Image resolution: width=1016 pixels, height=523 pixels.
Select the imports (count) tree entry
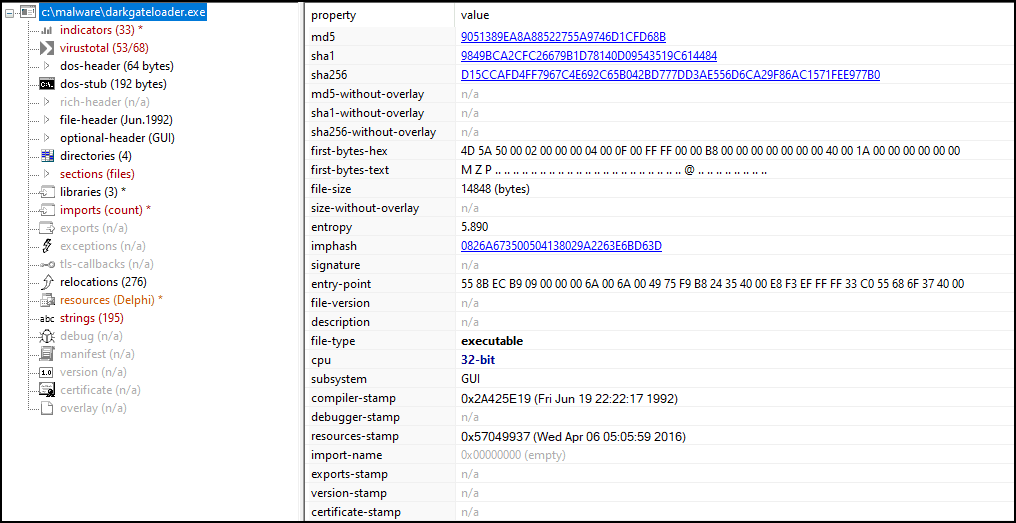point(105,210)
